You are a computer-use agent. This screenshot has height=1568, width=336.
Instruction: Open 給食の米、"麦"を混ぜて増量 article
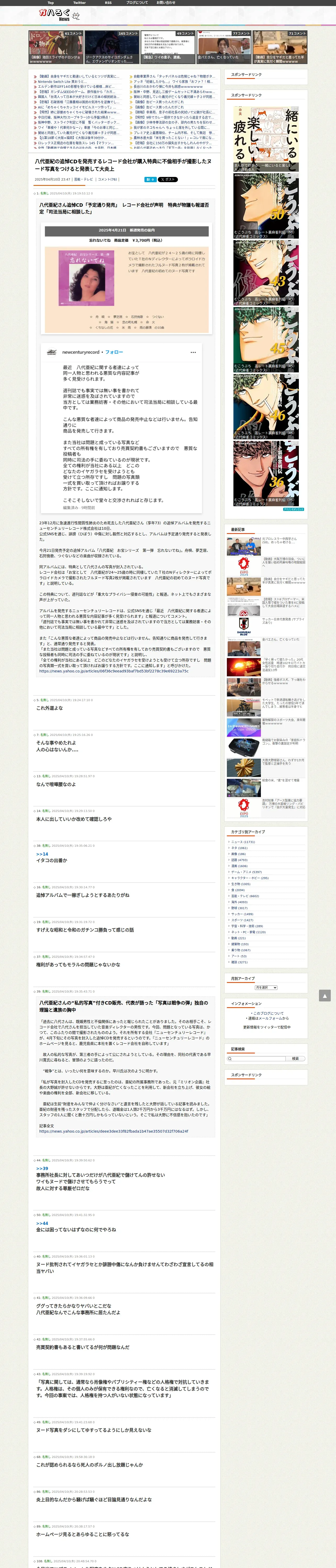pyautogui.click(x=281, y=780)
